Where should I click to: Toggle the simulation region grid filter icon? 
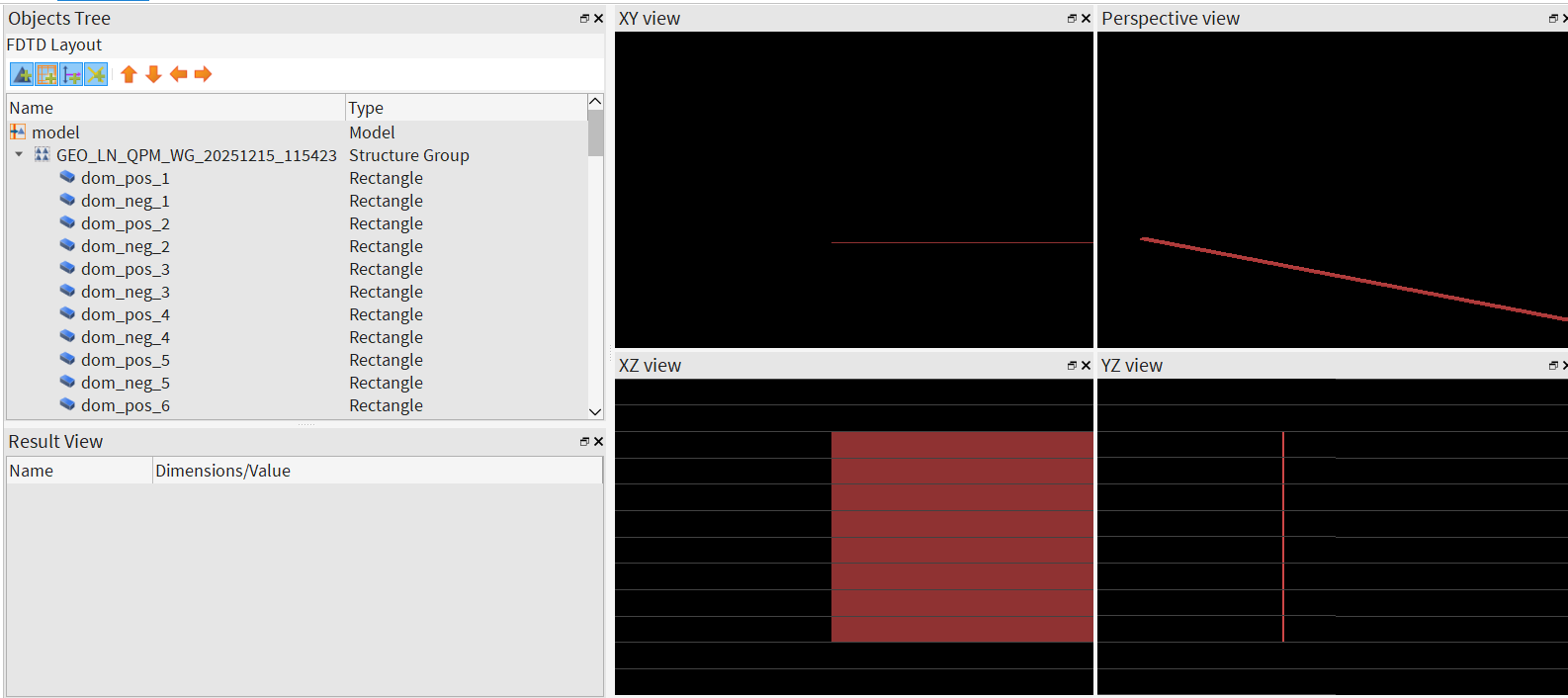(x=46, y=74)
